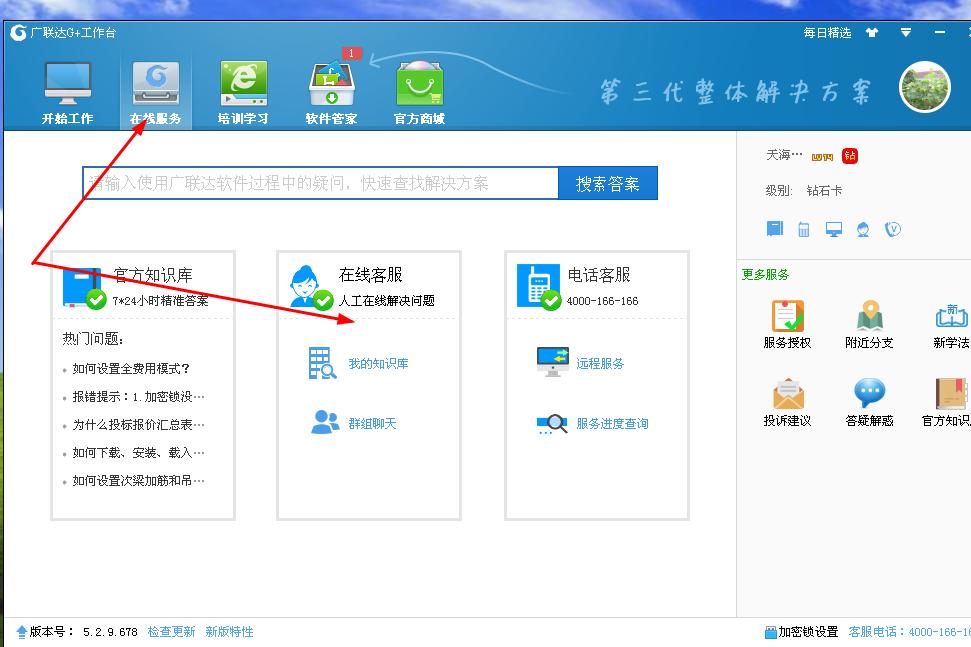The image size is (971, 647).
Task: Open hot question 为什么投标报价汇总表…
Action: 138,425
